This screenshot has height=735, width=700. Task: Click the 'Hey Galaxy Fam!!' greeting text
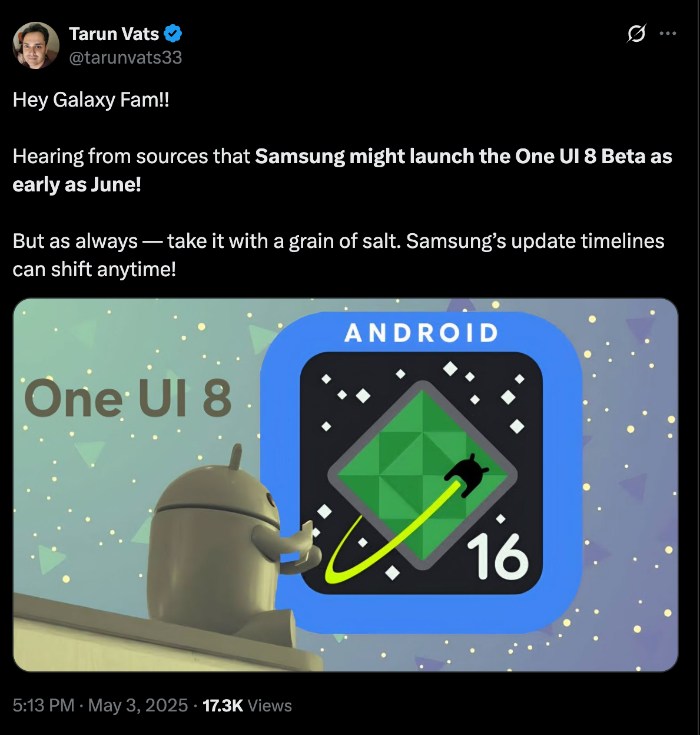90,99
